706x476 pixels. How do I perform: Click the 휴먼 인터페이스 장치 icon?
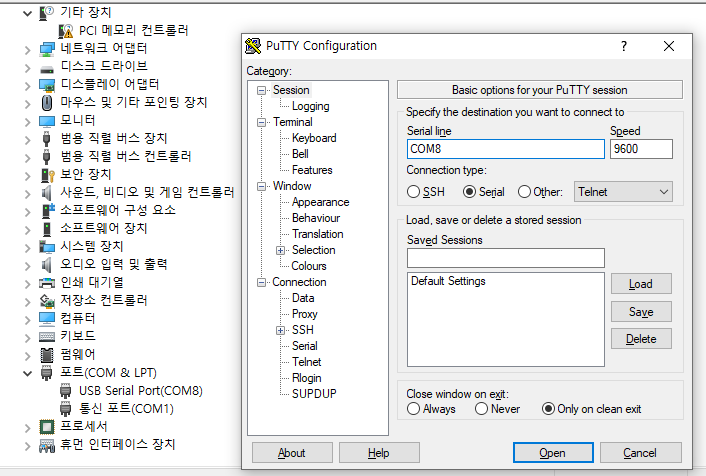47,446
